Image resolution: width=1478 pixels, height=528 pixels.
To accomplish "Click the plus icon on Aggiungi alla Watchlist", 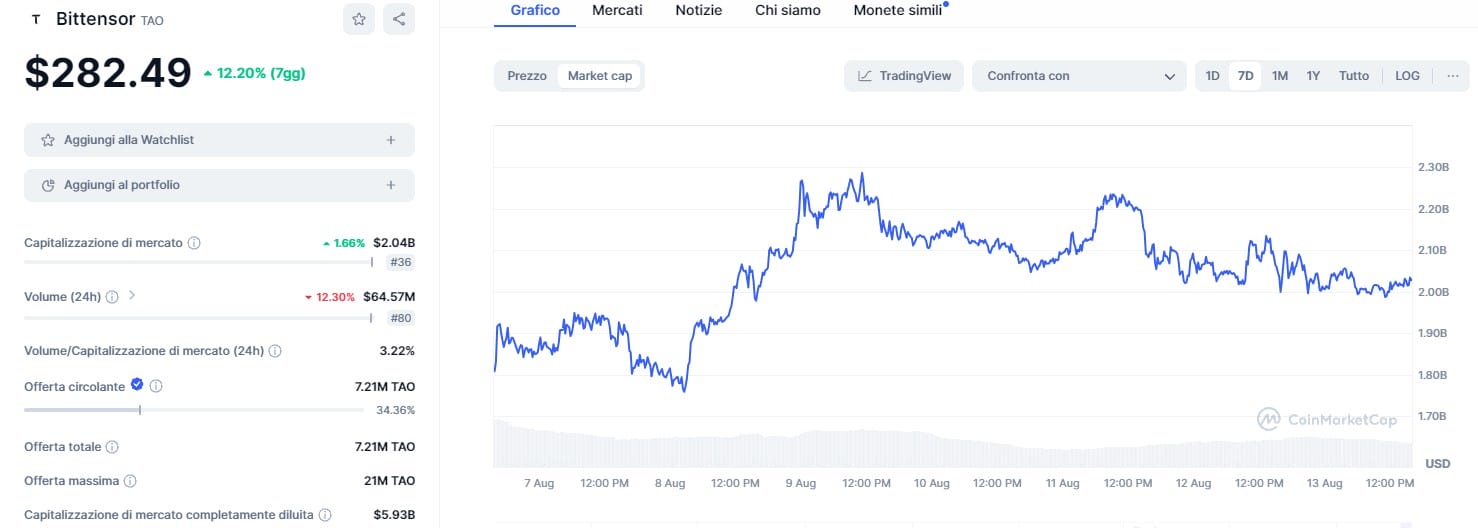I will (x=391, y=140).
